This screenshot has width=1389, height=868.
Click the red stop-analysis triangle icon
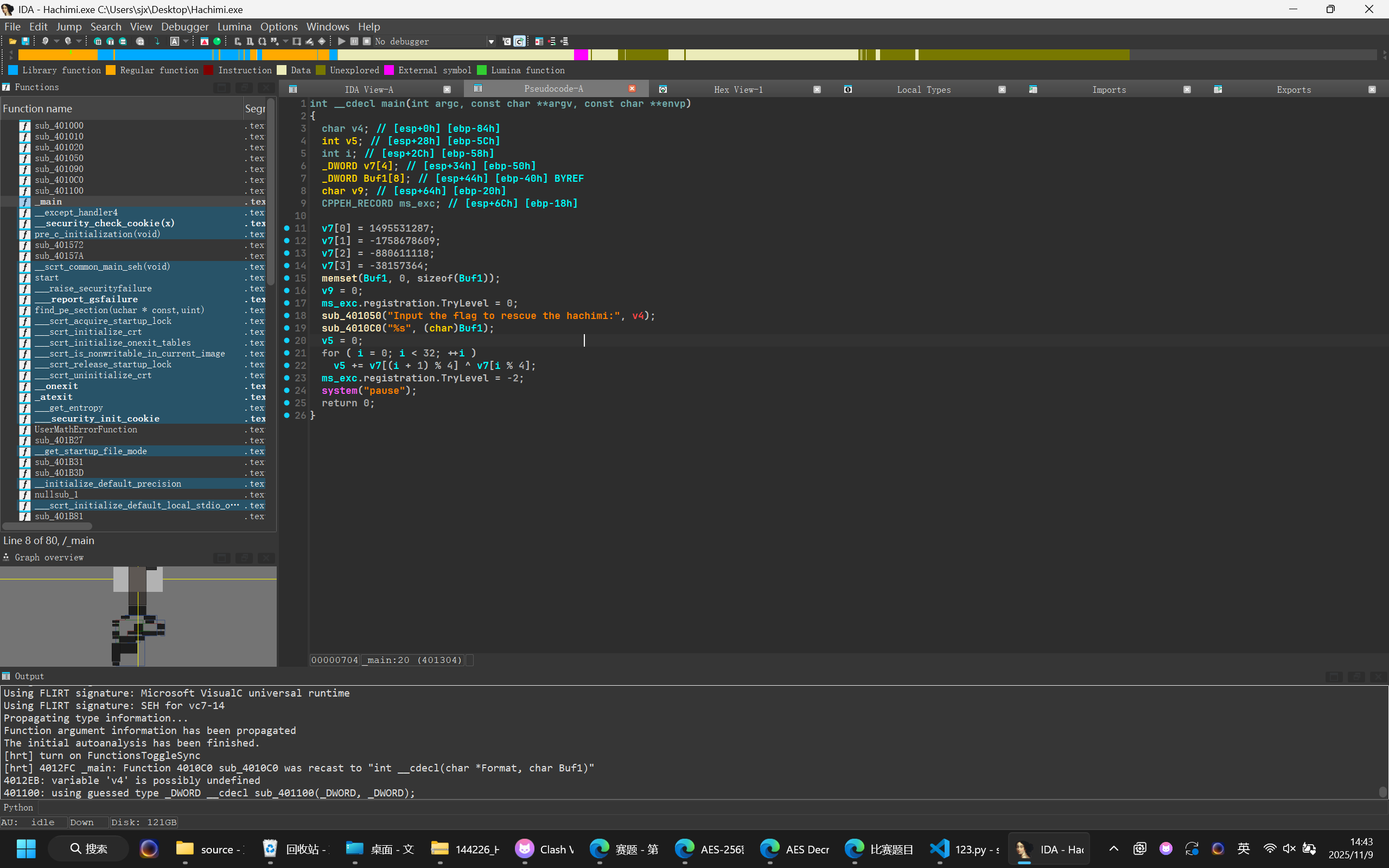pyautogui.click(x=205, y=41)
